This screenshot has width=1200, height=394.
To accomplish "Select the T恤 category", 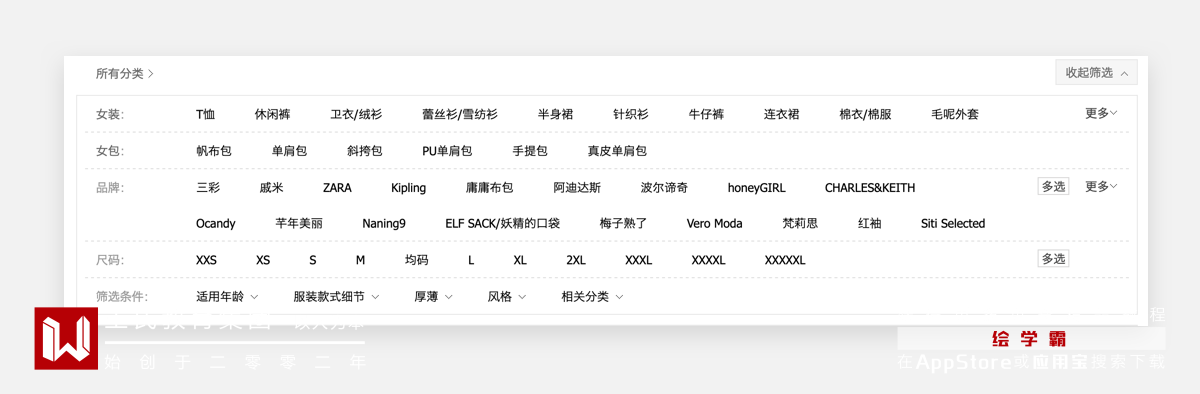I will pos(206,114).
